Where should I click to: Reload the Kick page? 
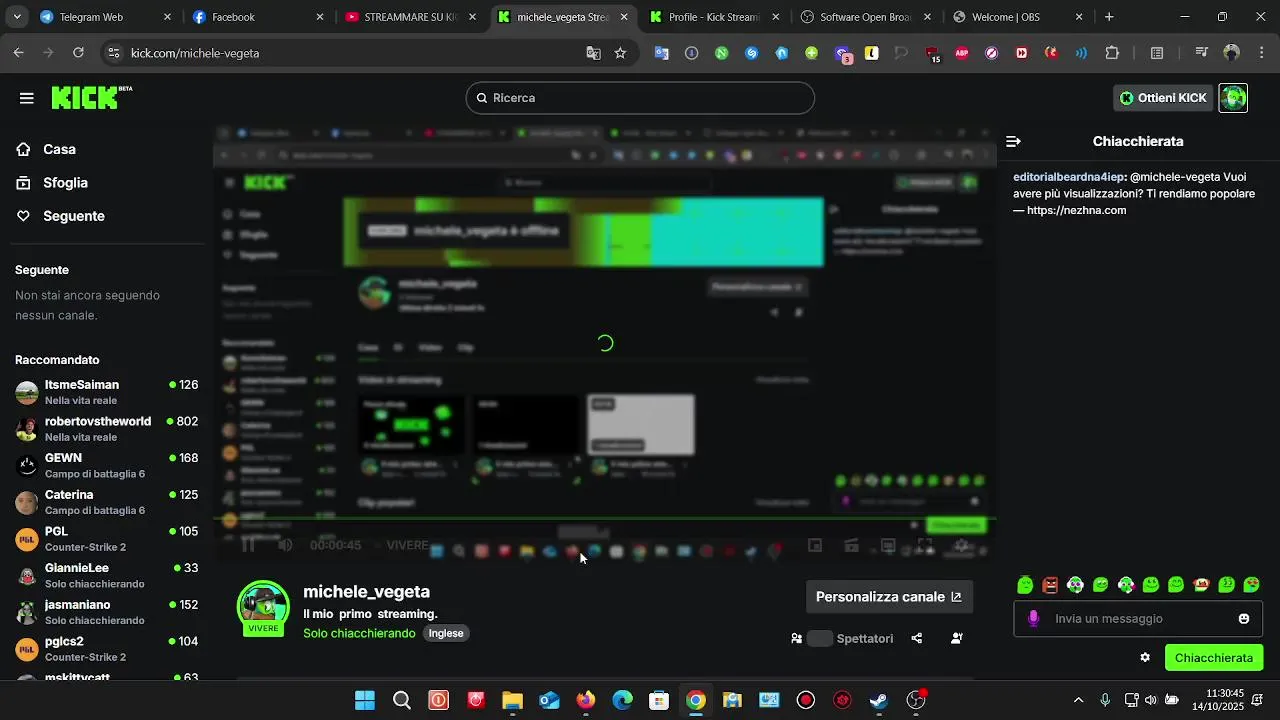pos(79,53)
